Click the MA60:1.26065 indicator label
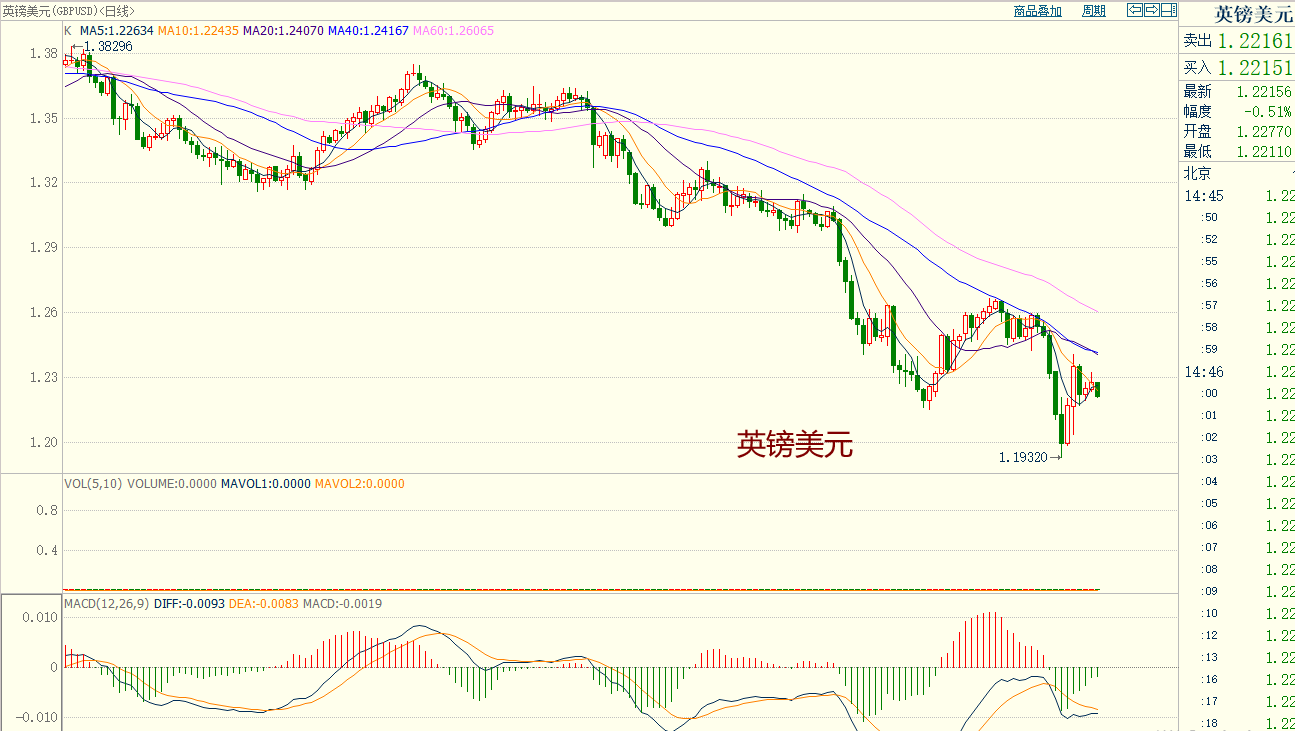 coord(454,31)
